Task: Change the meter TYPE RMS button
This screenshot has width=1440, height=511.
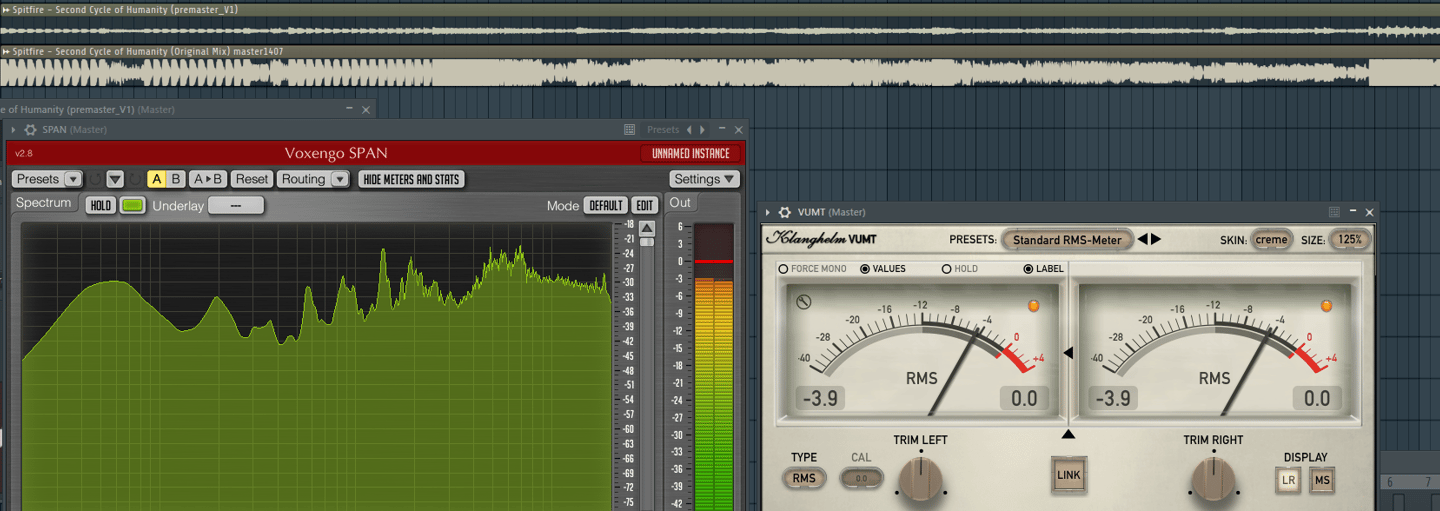Action: [804, 478]
